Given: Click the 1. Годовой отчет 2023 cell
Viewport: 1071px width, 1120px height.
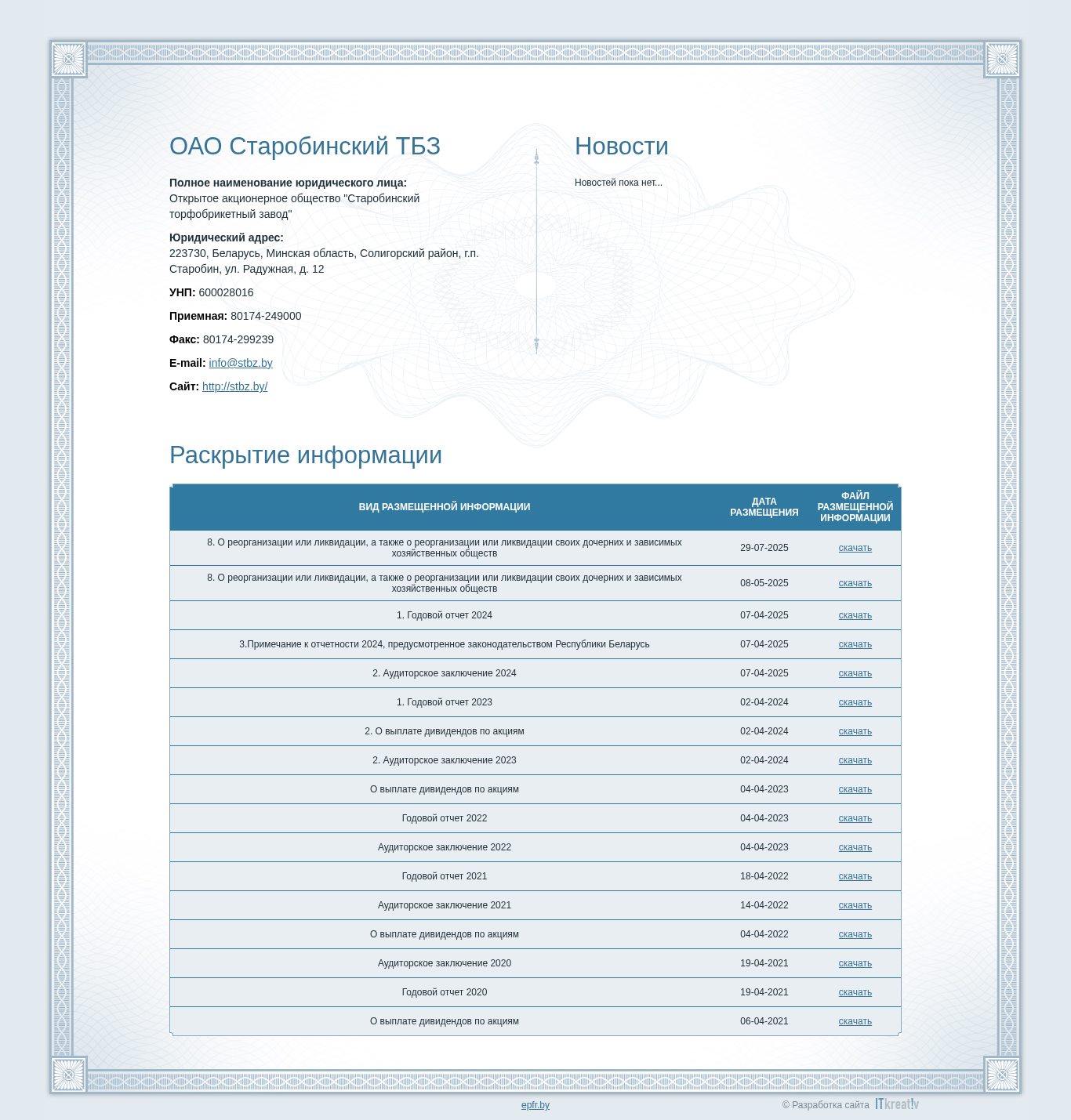Looking at the screenshot, I should (445, 702).
